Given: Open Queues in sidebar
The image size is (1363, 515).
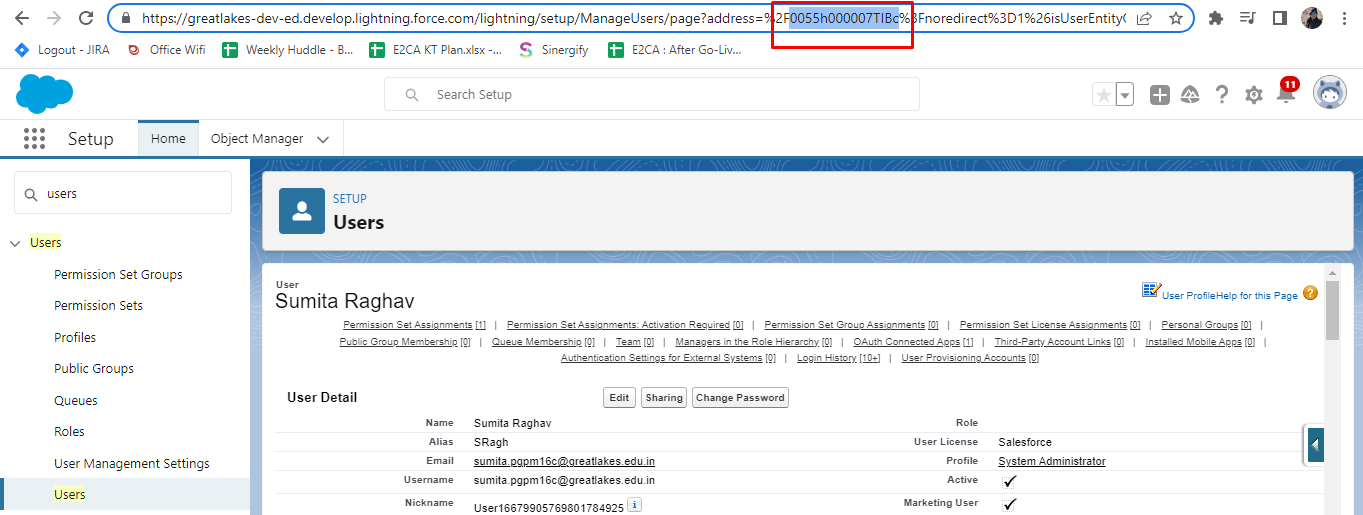Looking at the screenshot, I should point(76,400).
